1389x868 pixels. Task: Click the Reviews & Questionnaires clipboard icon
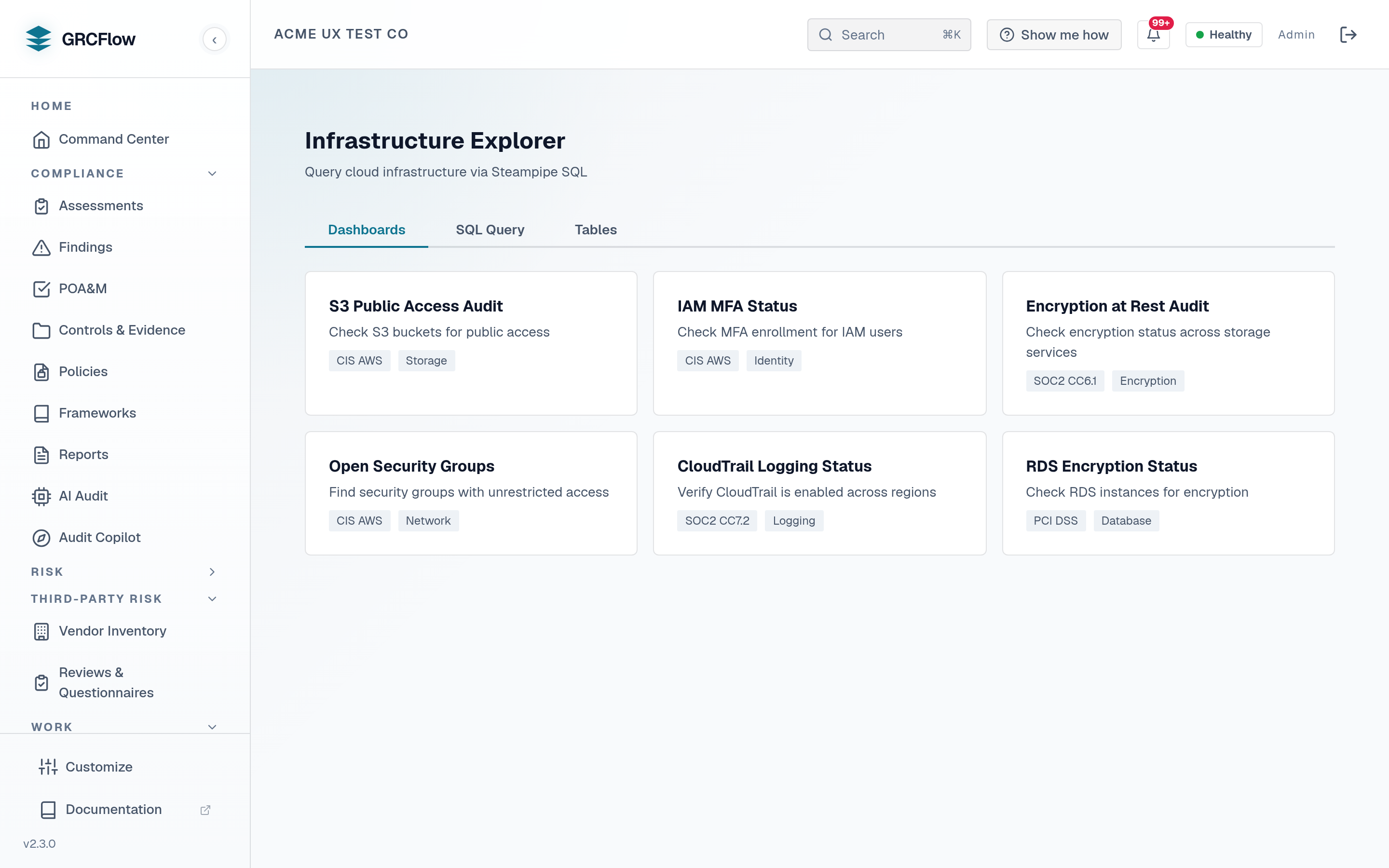pyautogui.click(x=41, y=683)
